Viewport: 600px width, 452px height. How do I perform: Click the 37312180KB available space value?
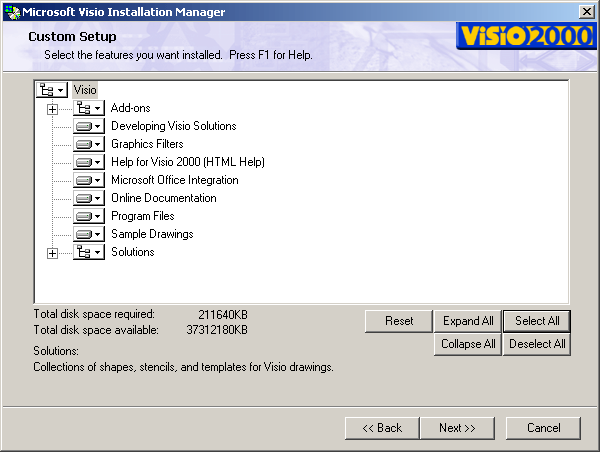click(217, 330)
